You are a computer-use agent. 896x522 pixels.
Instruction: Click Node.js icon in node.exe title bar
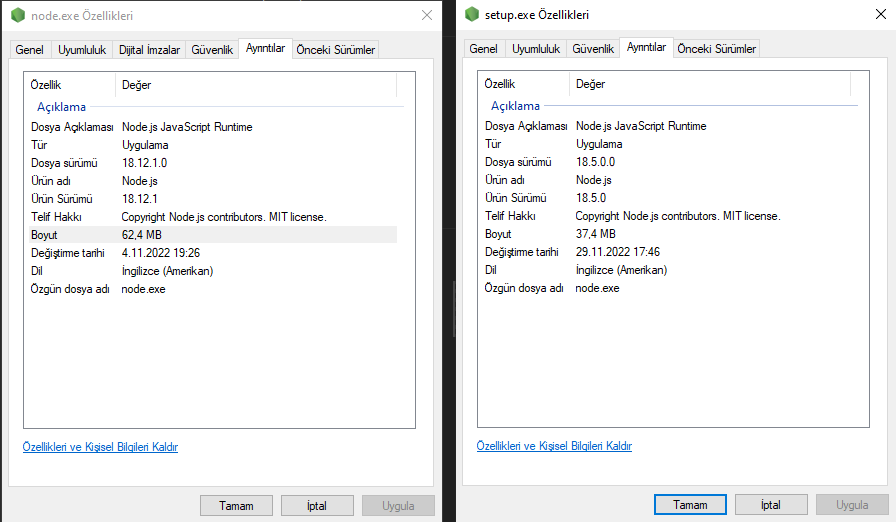tap(18, 15)
